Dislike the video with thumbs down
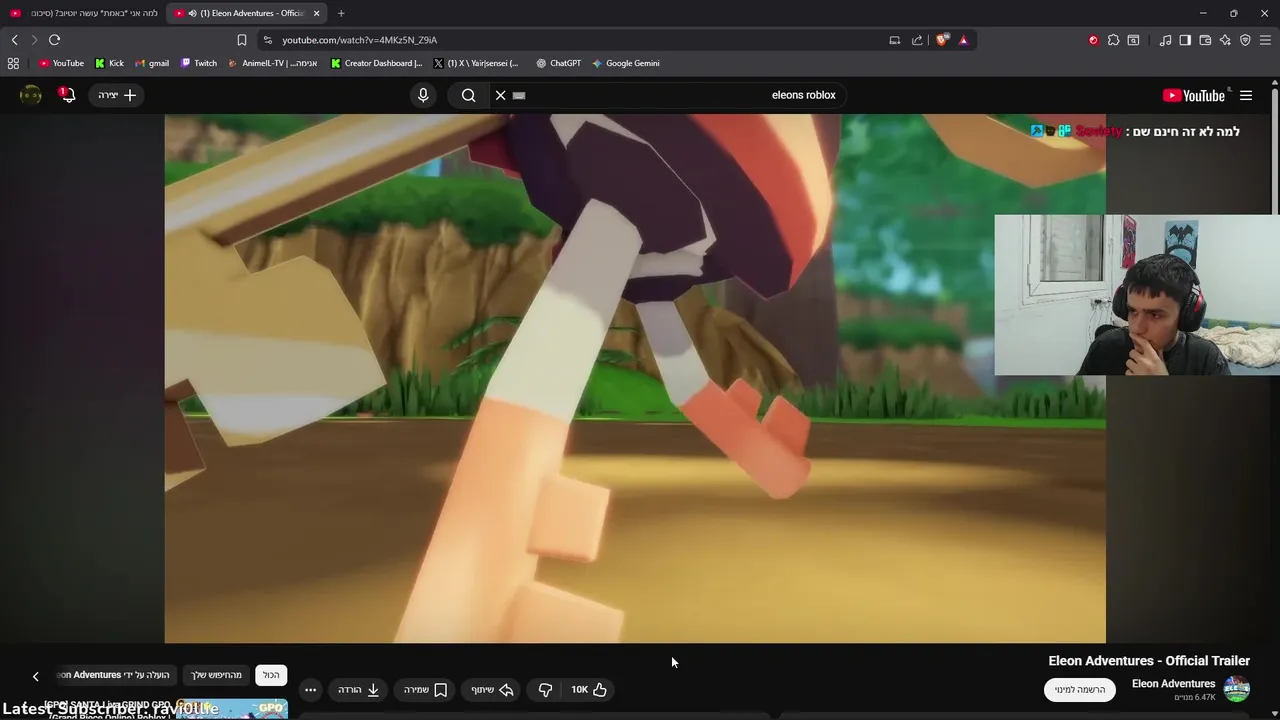This screenshot has height=720, width=1280. click(545, 689)
